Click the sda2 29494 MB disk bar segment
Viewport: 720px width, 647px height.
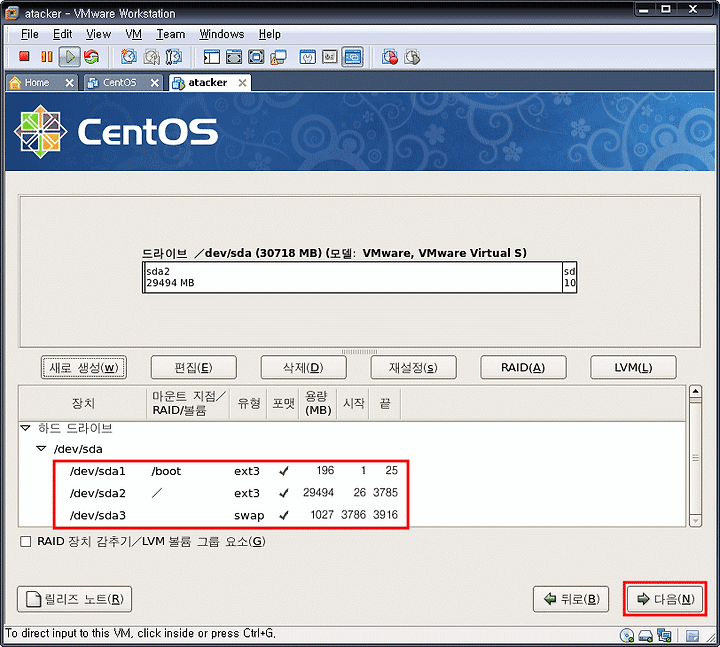click(353, 277)
